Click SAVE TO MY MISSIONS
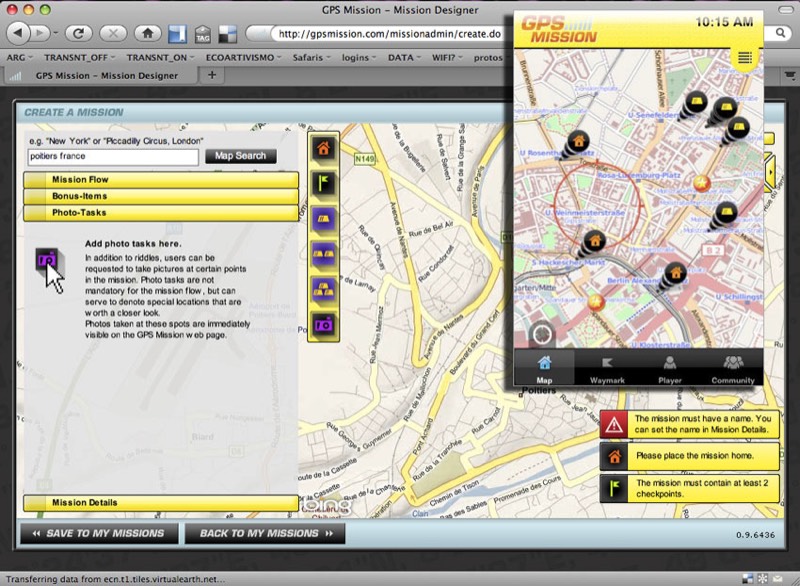Screen dimensions: 800x586 tap(99, 533)
